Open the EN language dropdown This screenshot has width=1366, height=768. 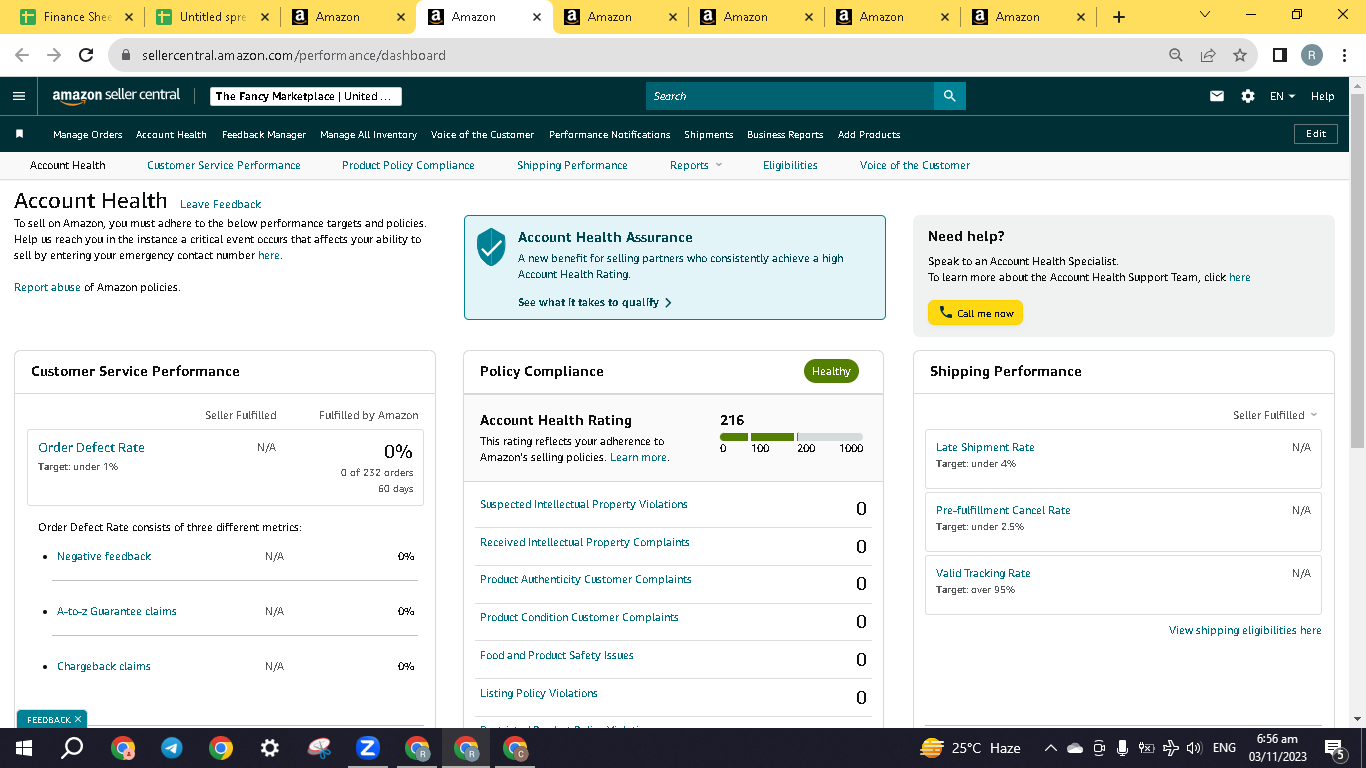pyautogui.click(x=1282, y=96)
